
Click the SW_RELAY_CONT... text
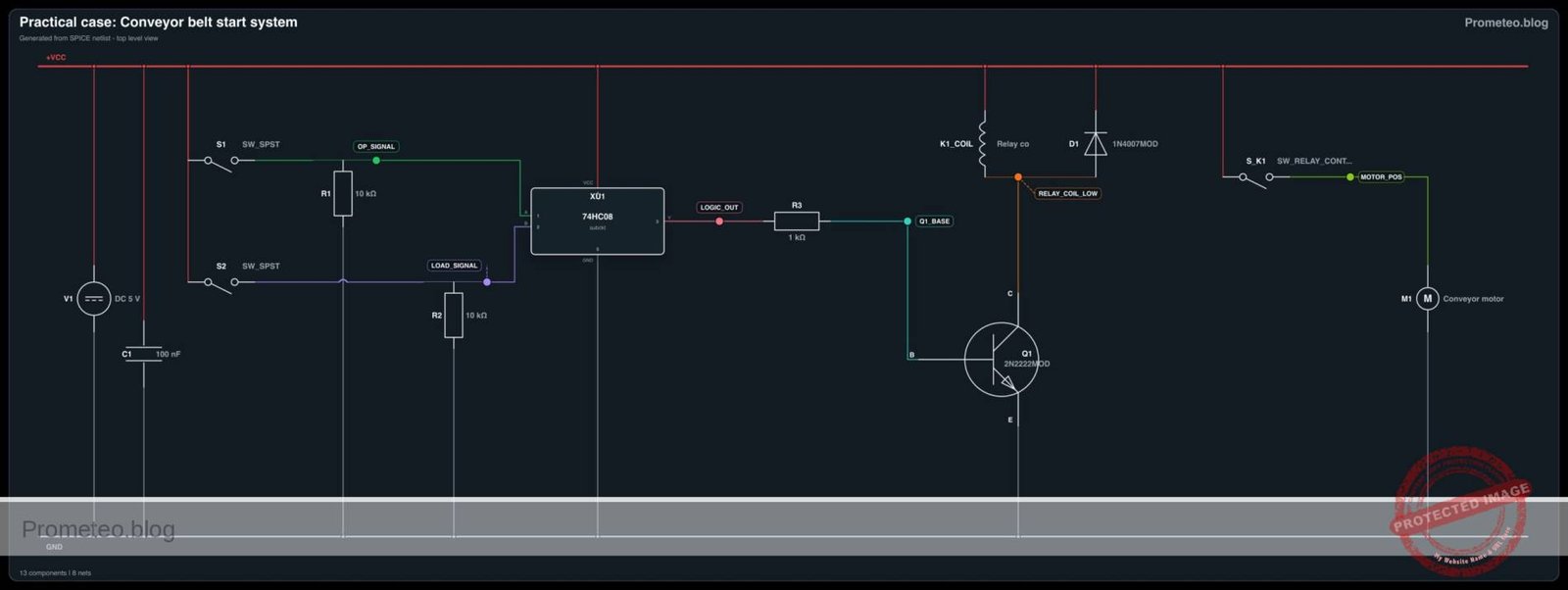[1314, 161]
